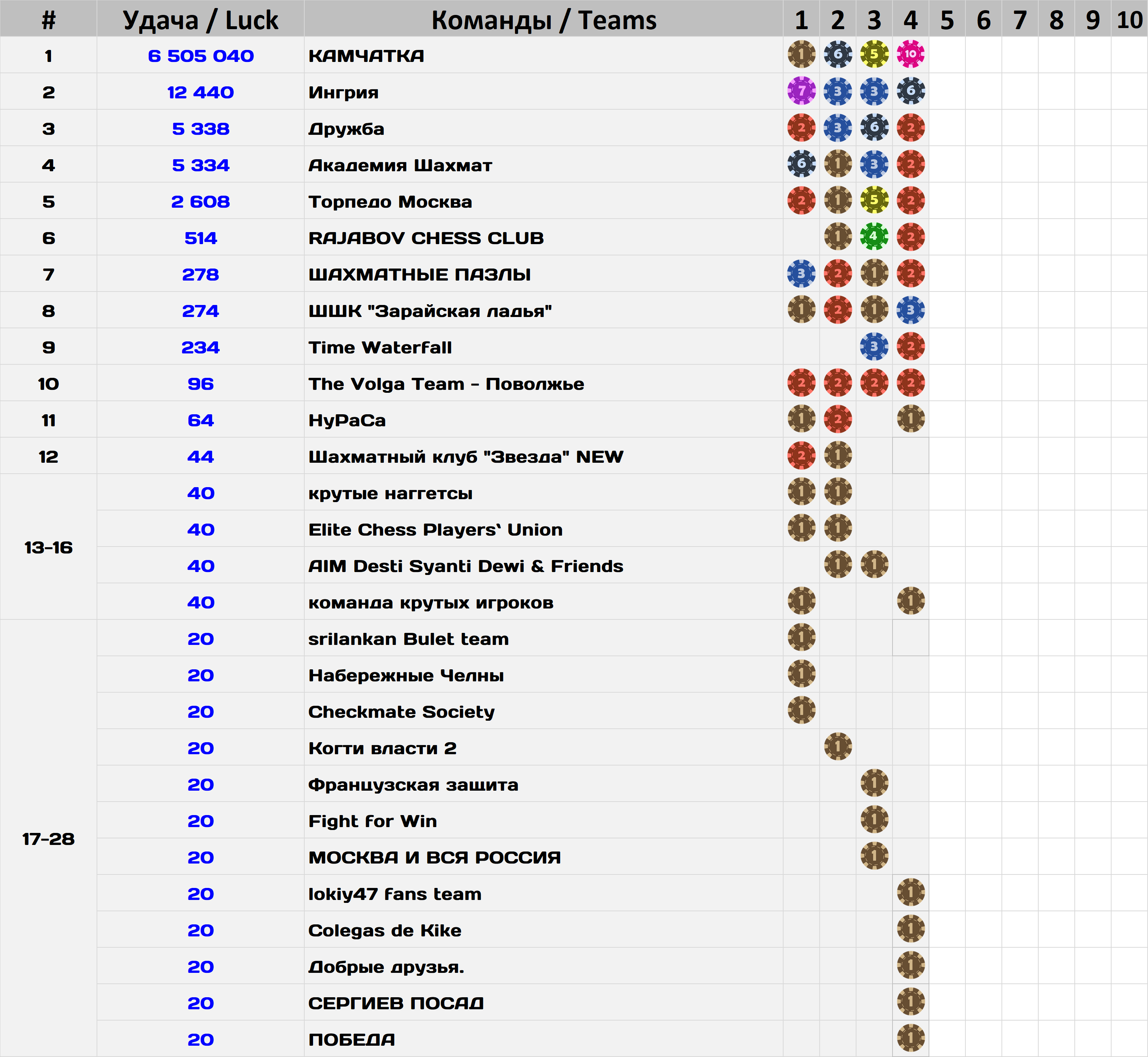
Task: Click team name СЕРГИЕВ ПОСАД
Action: pyautogui.click(x=396, y=1003)
